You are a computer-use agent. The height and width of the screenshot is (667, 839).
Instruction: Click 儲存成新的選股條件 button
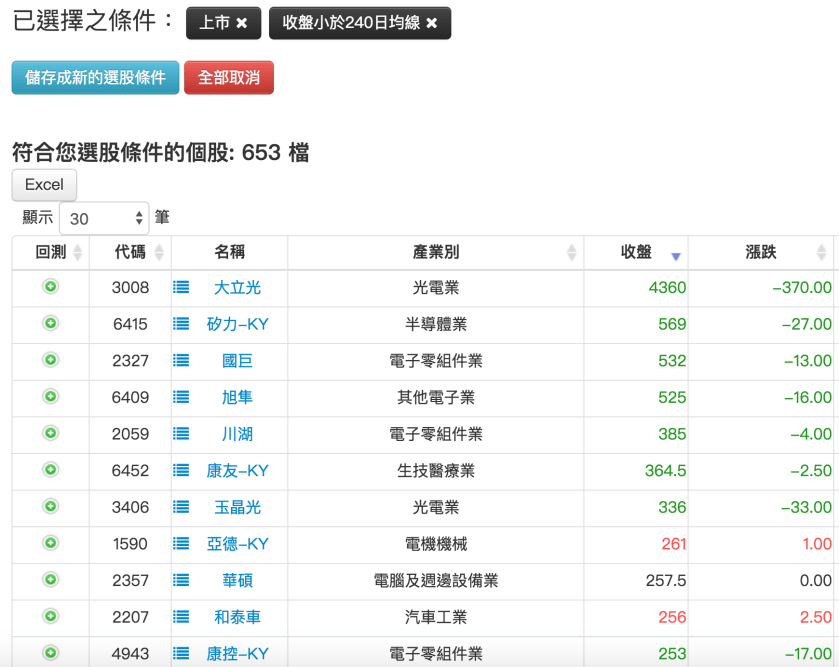pyautogui.click(x=94, y=77)
